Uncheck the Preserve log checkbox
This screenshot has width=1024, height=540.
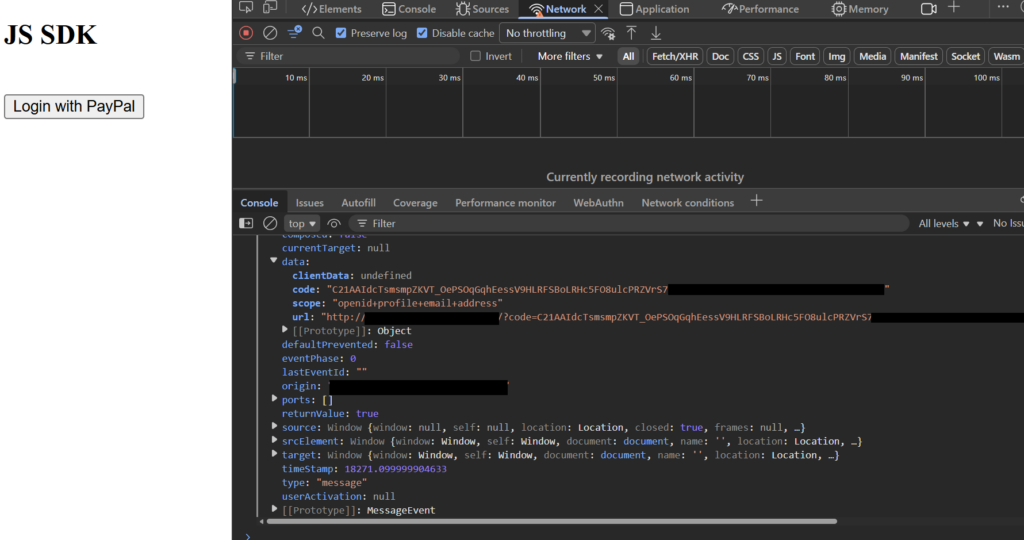pyautogui.click(x=342, y=33)
